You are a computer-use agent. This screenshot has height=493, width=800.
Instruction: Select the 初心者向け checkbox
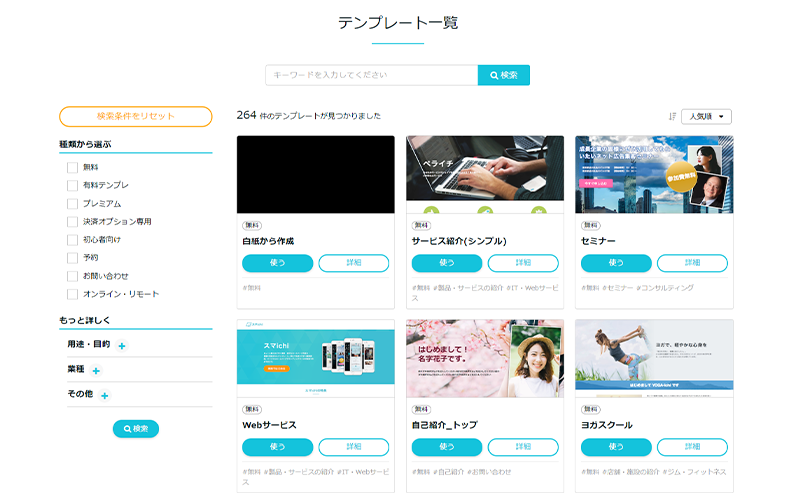[72, 240]
